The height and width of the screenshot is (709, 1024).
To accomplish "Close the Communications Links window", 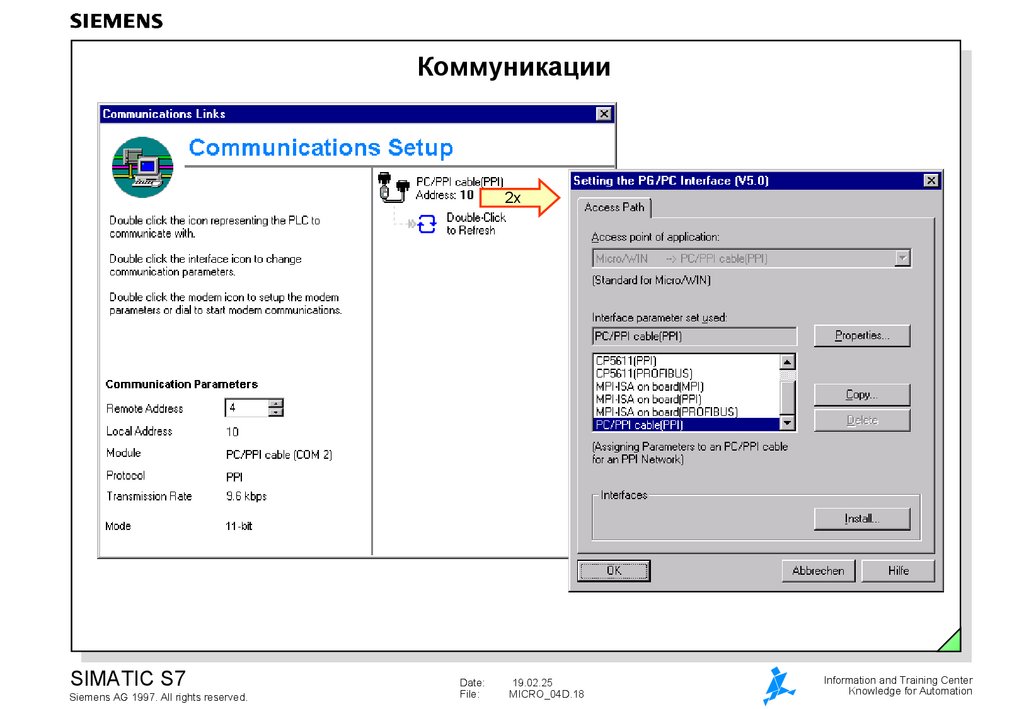I will [604, 114].
